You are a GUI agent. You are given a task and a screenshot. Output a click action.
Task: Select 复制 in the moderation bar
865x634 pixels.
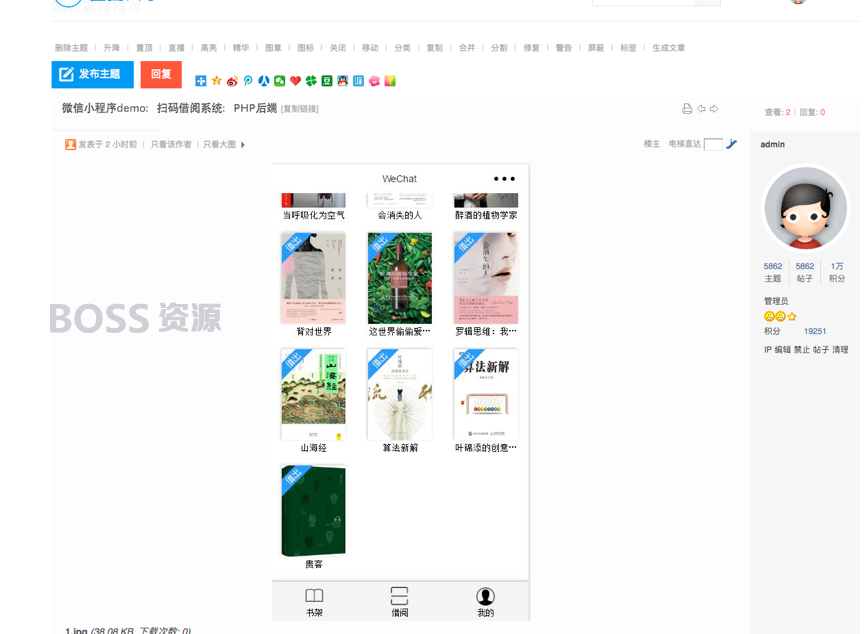point(435,48)
